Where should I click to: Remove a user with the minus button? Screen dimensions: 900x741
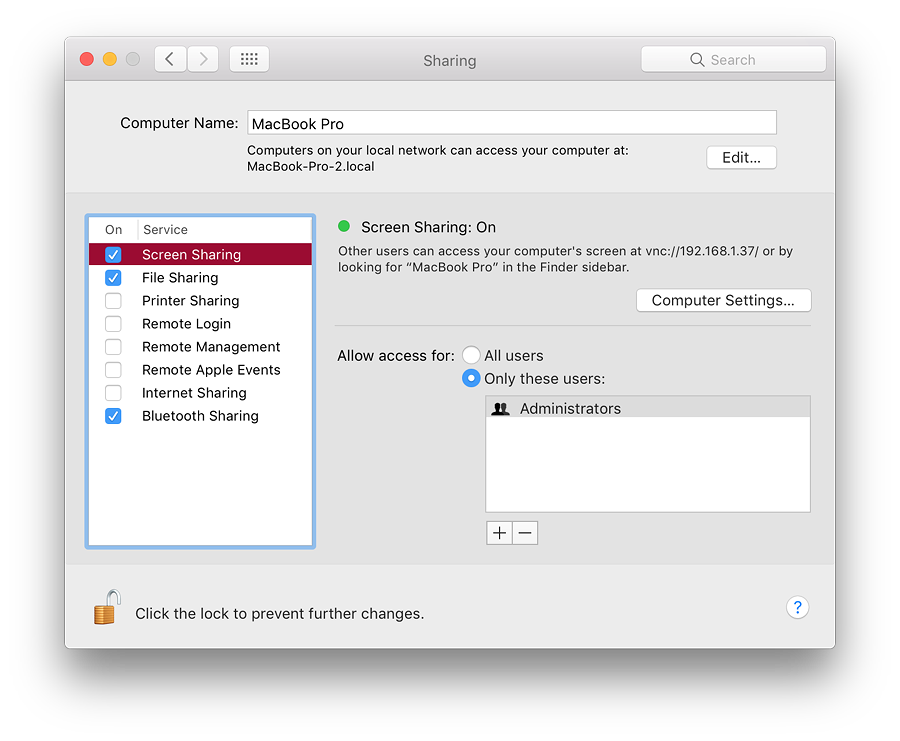pyautogui.click(x=525, y=533)
